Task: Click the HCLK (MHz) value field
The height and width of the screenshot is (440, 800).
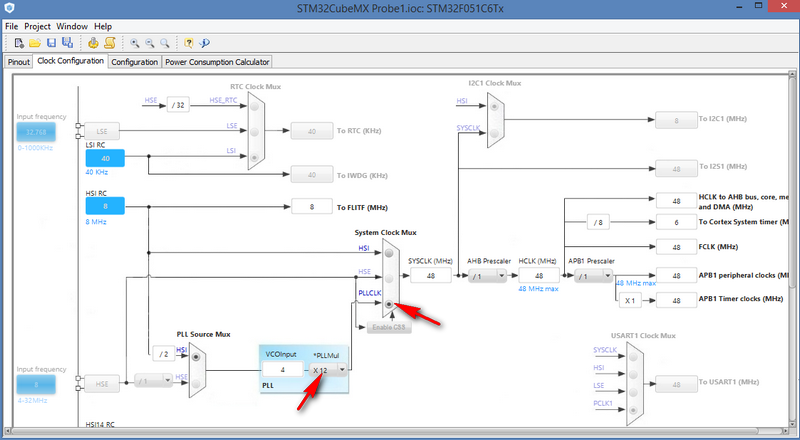Action: [x=539, y=276]
